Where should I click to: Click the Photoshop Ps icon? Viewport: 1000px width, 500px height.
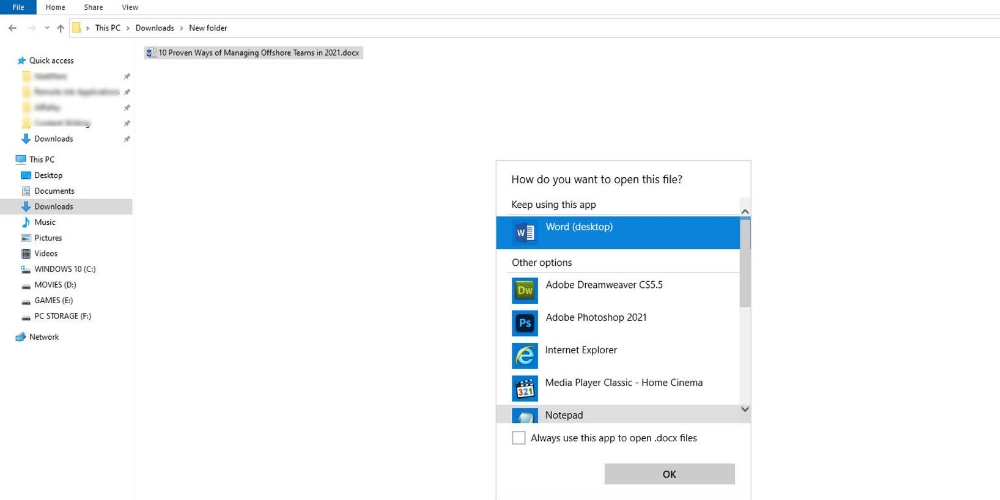[524, 323]
